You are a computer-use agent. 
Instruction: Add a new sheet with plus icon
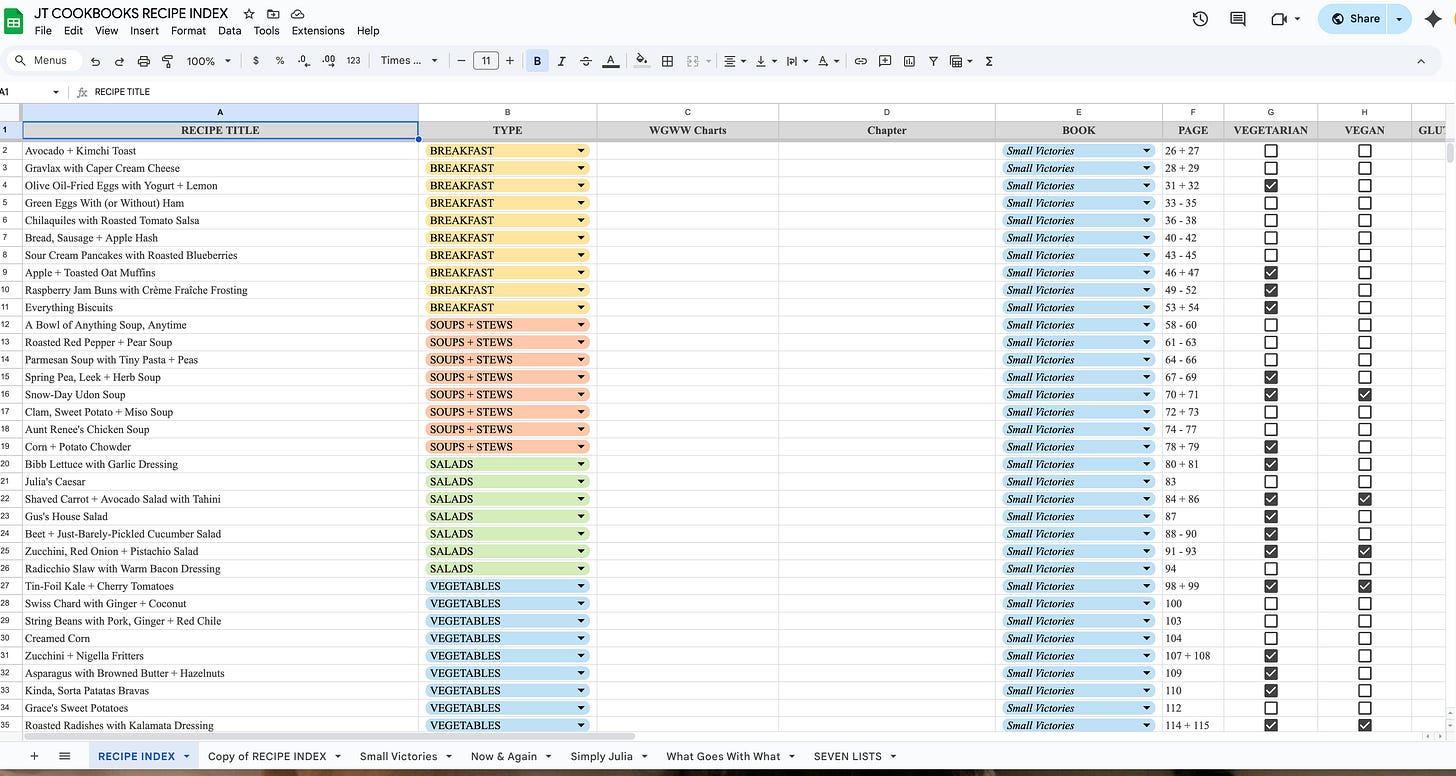pos(34,756)
